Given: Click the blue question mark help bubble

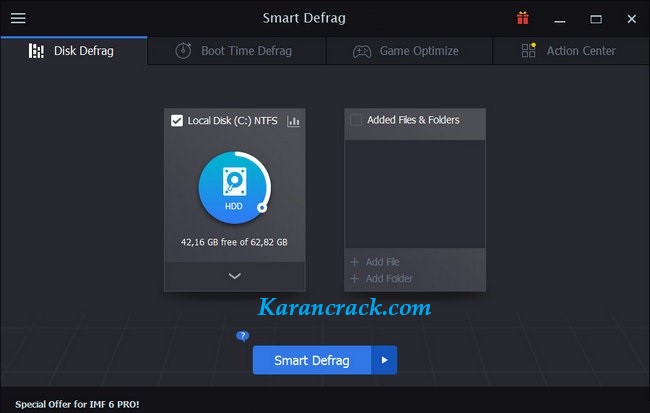Looking at the screenshot, I should 243,336.
